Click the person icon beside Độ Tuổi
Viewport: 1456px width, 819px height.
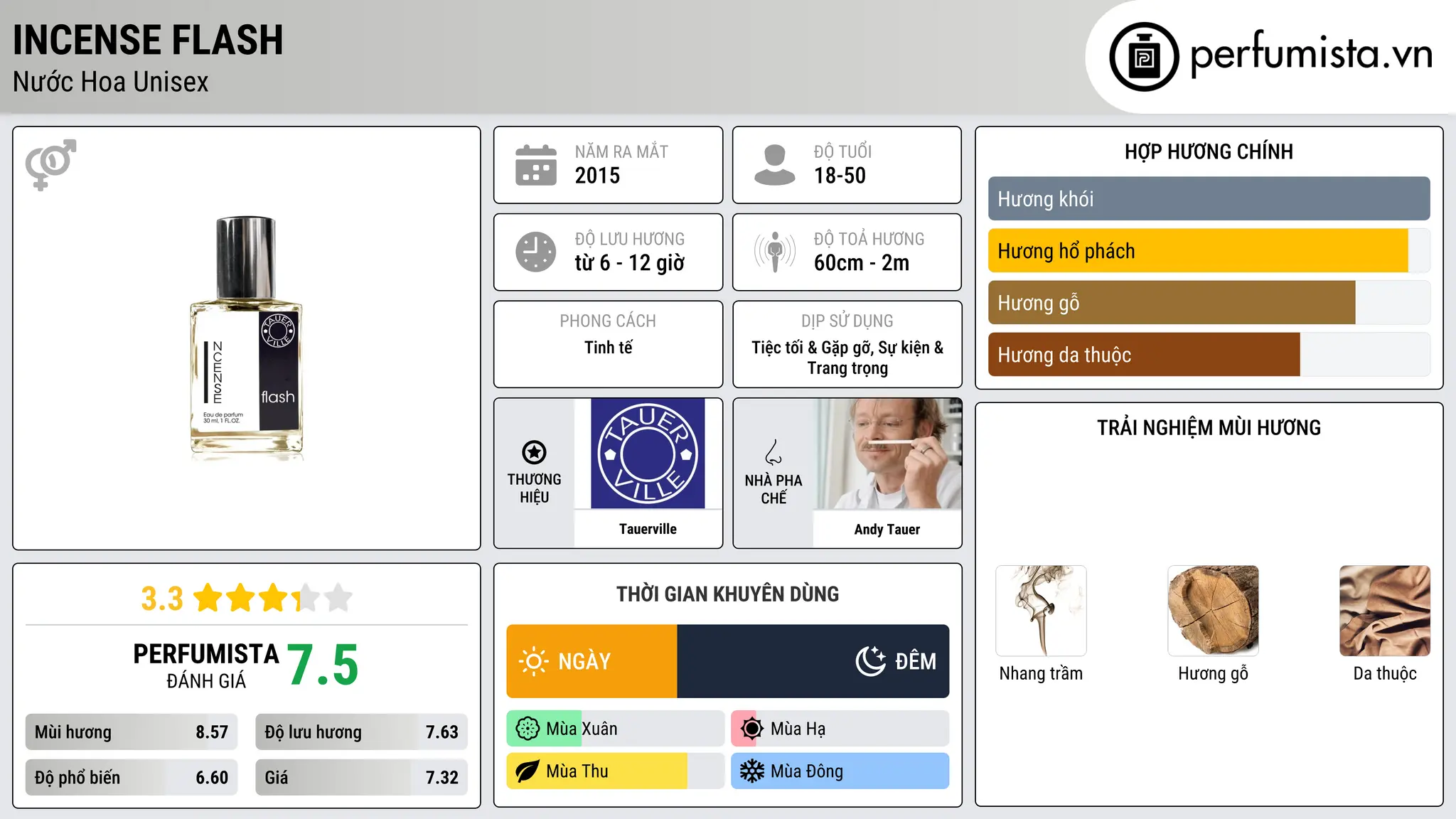tap(775, 165)
